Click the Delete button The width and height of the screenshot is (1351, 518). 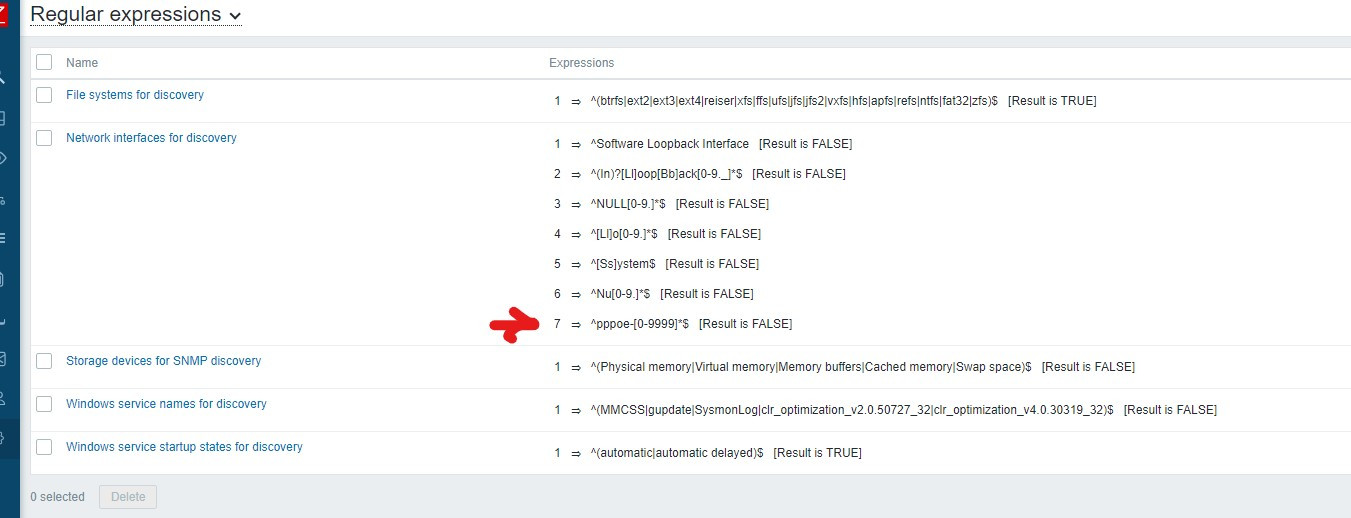(x=128, y=497)
